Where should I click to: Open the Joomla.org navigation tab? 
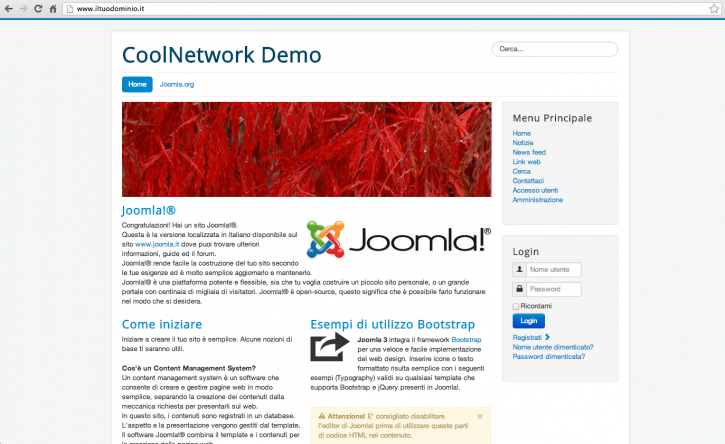coord(177,84)
